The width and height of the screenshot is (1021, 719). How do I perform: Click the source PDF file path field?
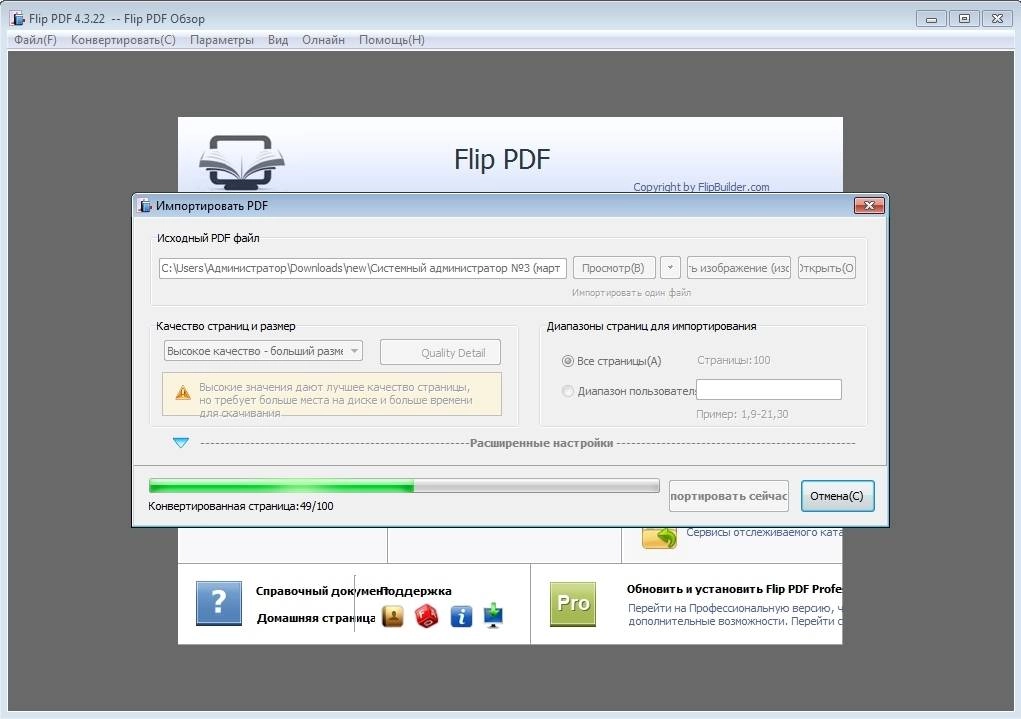(x=363, y=268)
